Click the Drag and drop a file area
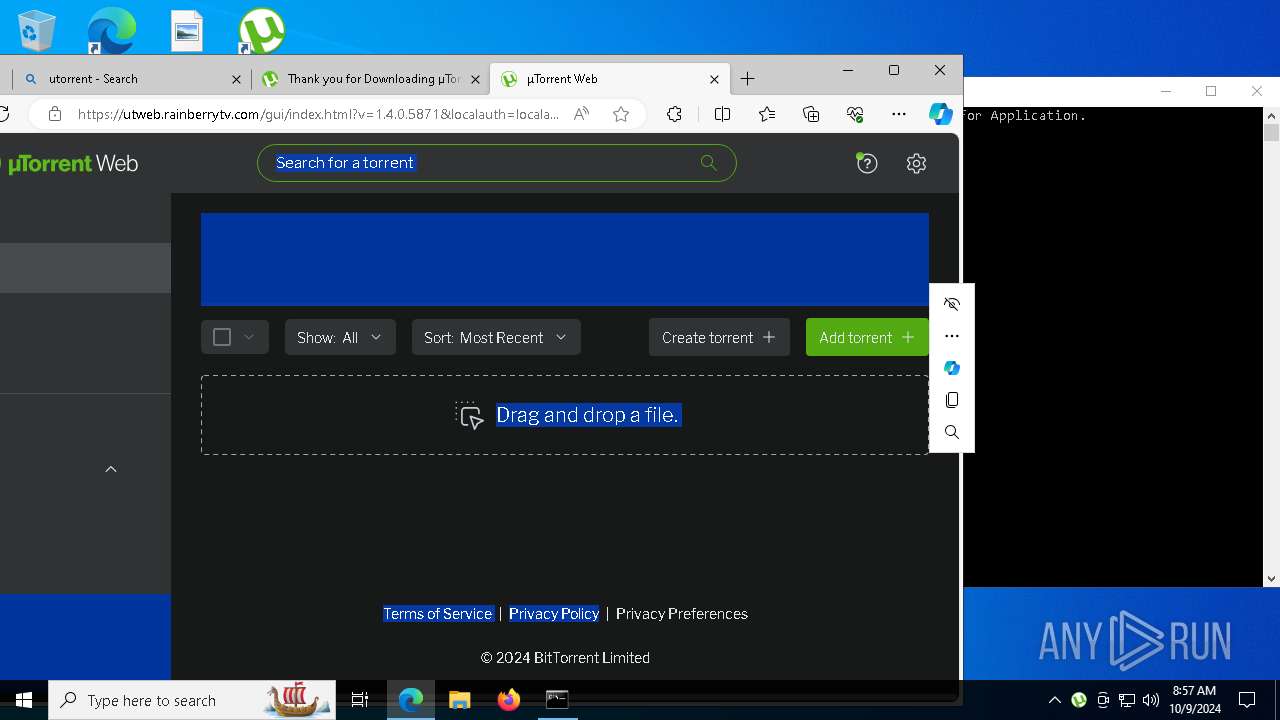The height and width of the screenshot is (720, 1280). click(565, 415)
